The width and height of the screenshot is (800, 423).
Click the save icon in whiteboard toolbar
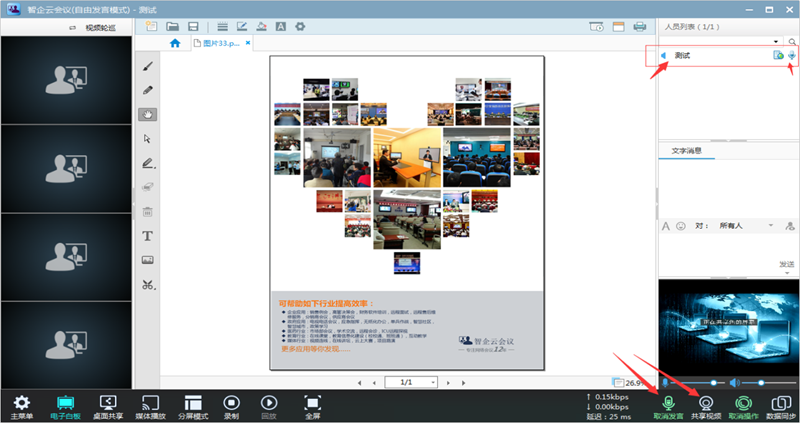pyautogui.click(x=193, y=27)
